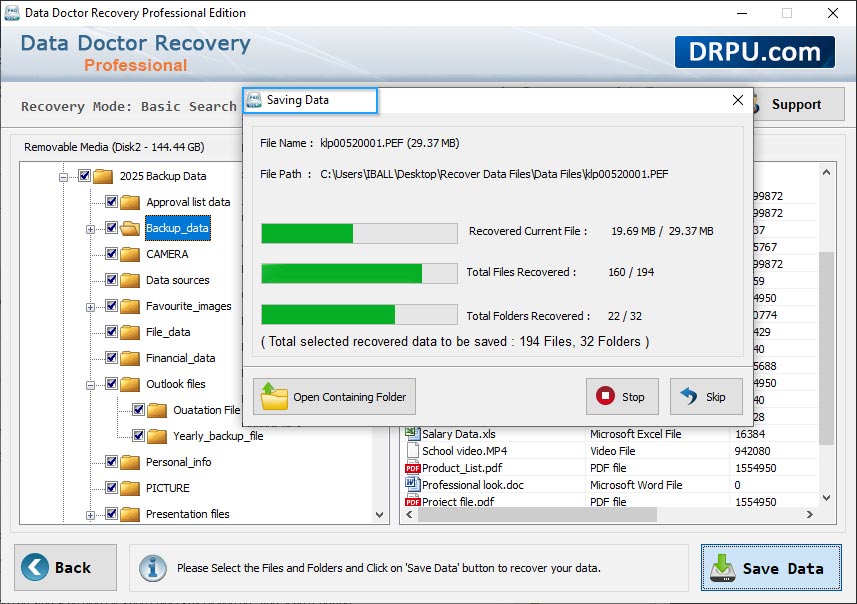The height and width of the screenshot is (604, 857).
Task: Click the Saving Data dialog title icon
Action: click(254, 100)
